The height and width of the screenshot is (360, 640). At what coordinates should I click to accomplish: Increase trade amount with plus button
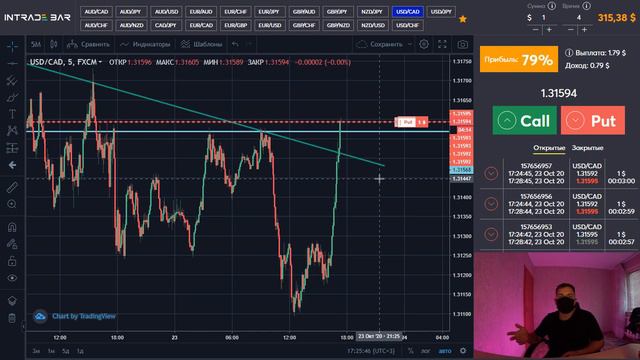(x=549, y=29)
